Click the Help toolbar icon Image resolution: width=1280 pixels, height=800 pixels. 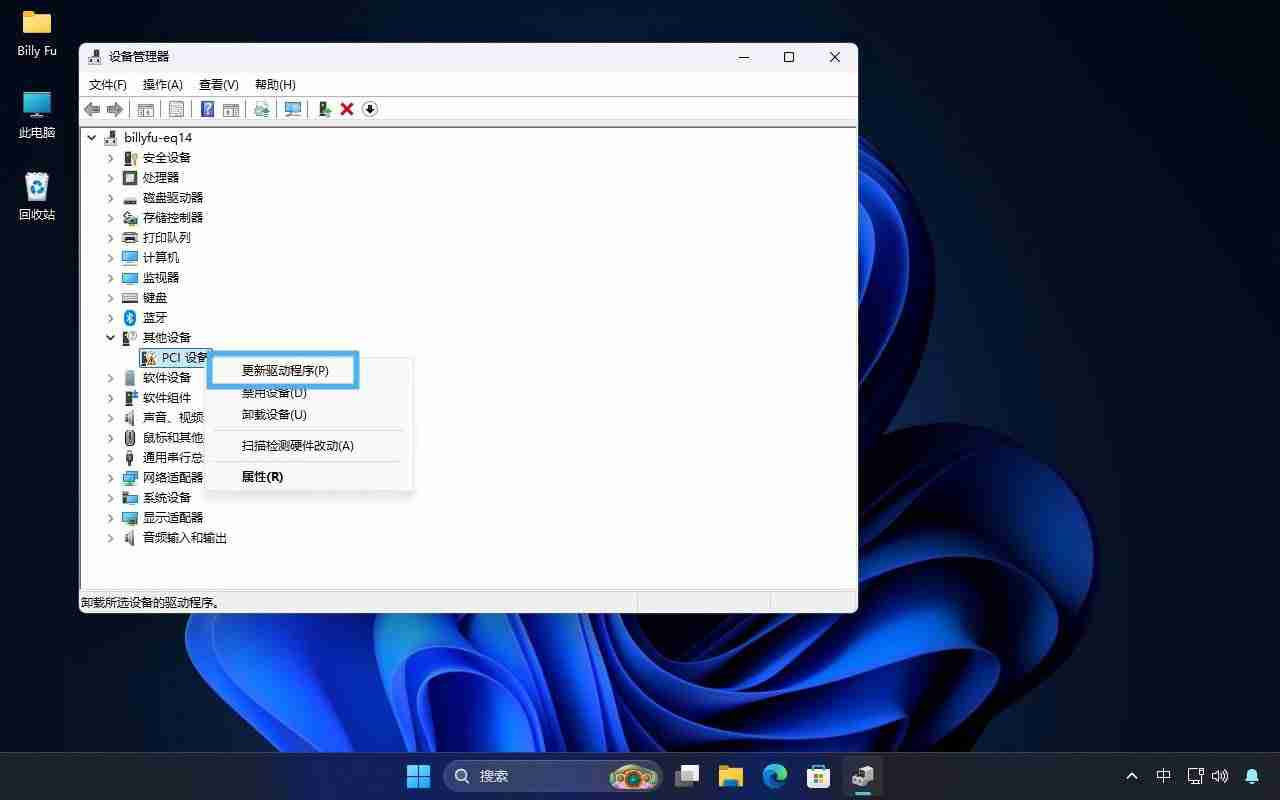(x=206, y=109)
